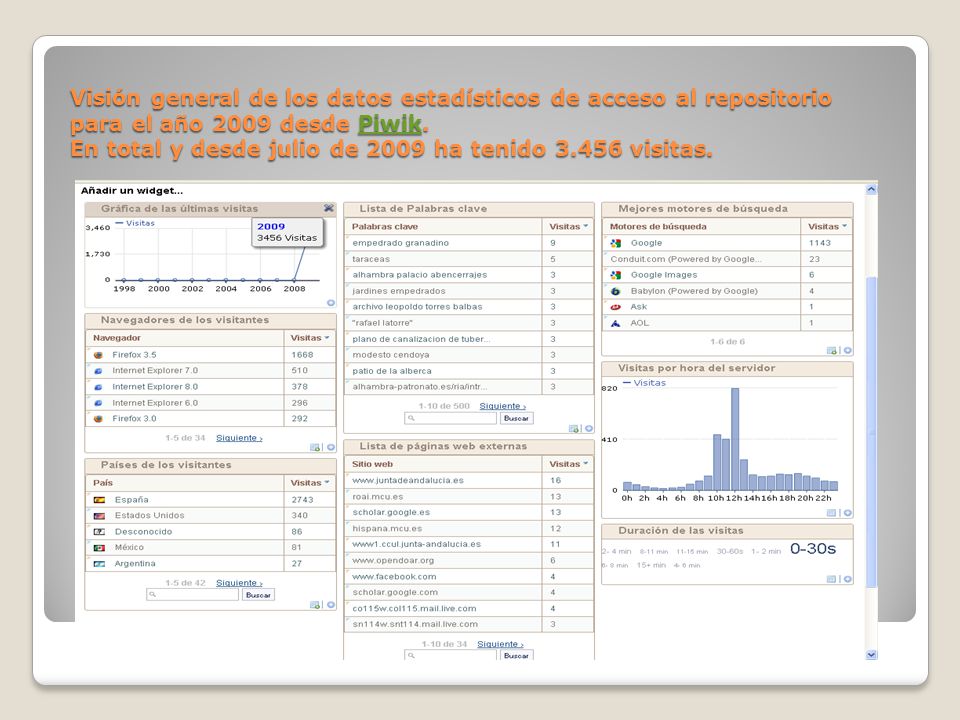960x720 pixels.
Task: Click the AOL search engine icon
Action: (x=616, y=323)
